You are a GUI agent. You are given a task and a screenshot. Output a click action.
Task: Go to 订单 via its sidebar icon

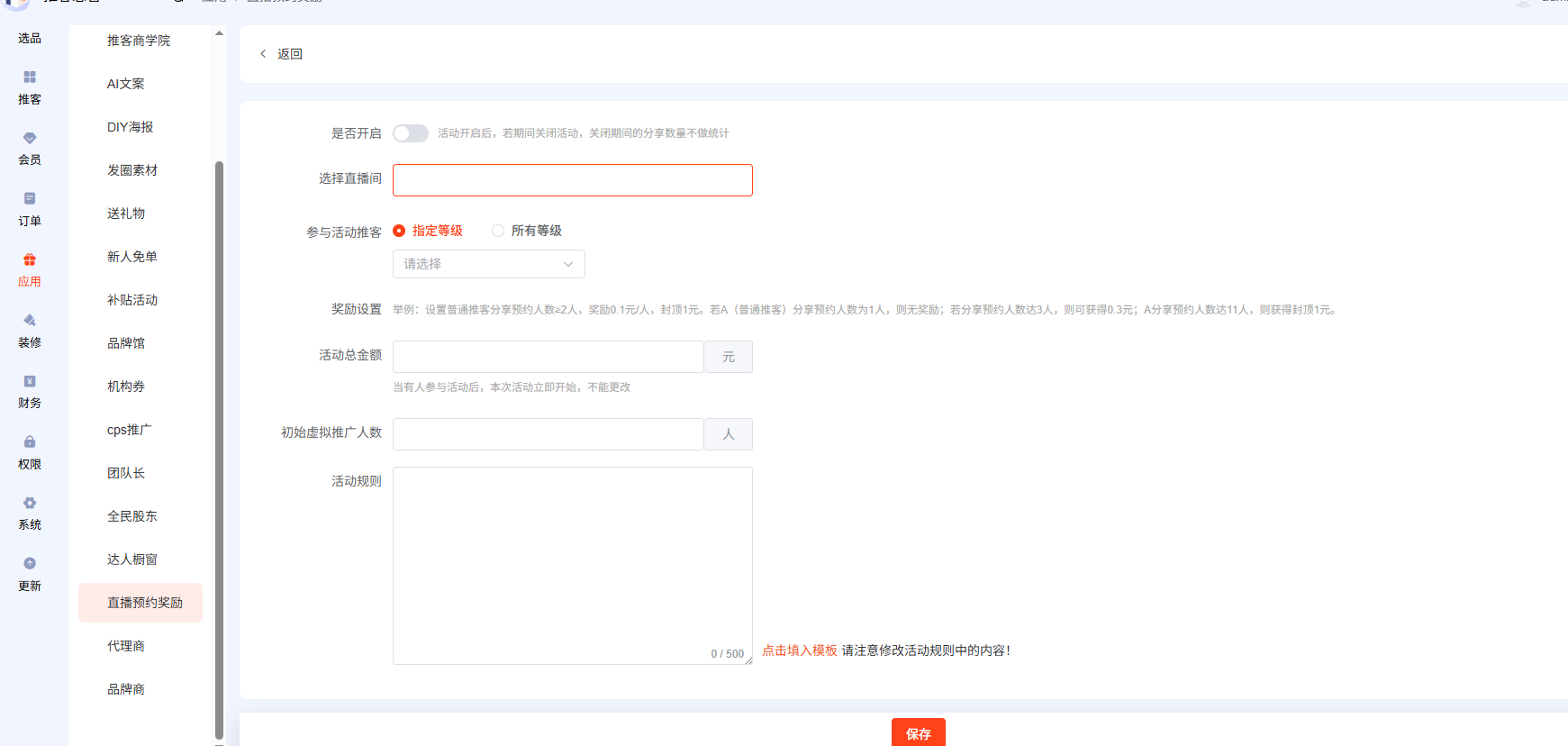(x=30, y=199)
